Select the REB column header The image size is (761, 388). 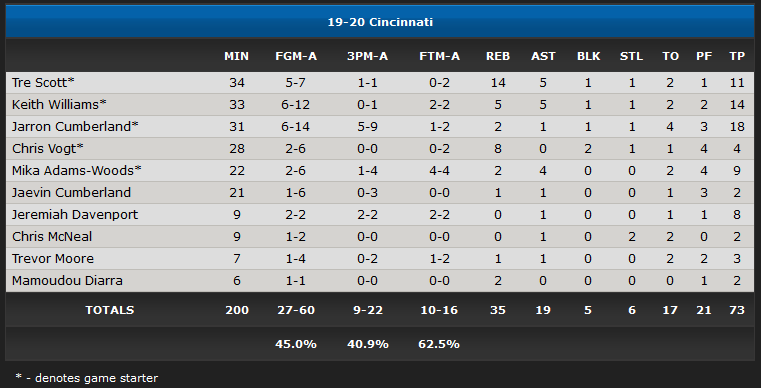(498, 56)
